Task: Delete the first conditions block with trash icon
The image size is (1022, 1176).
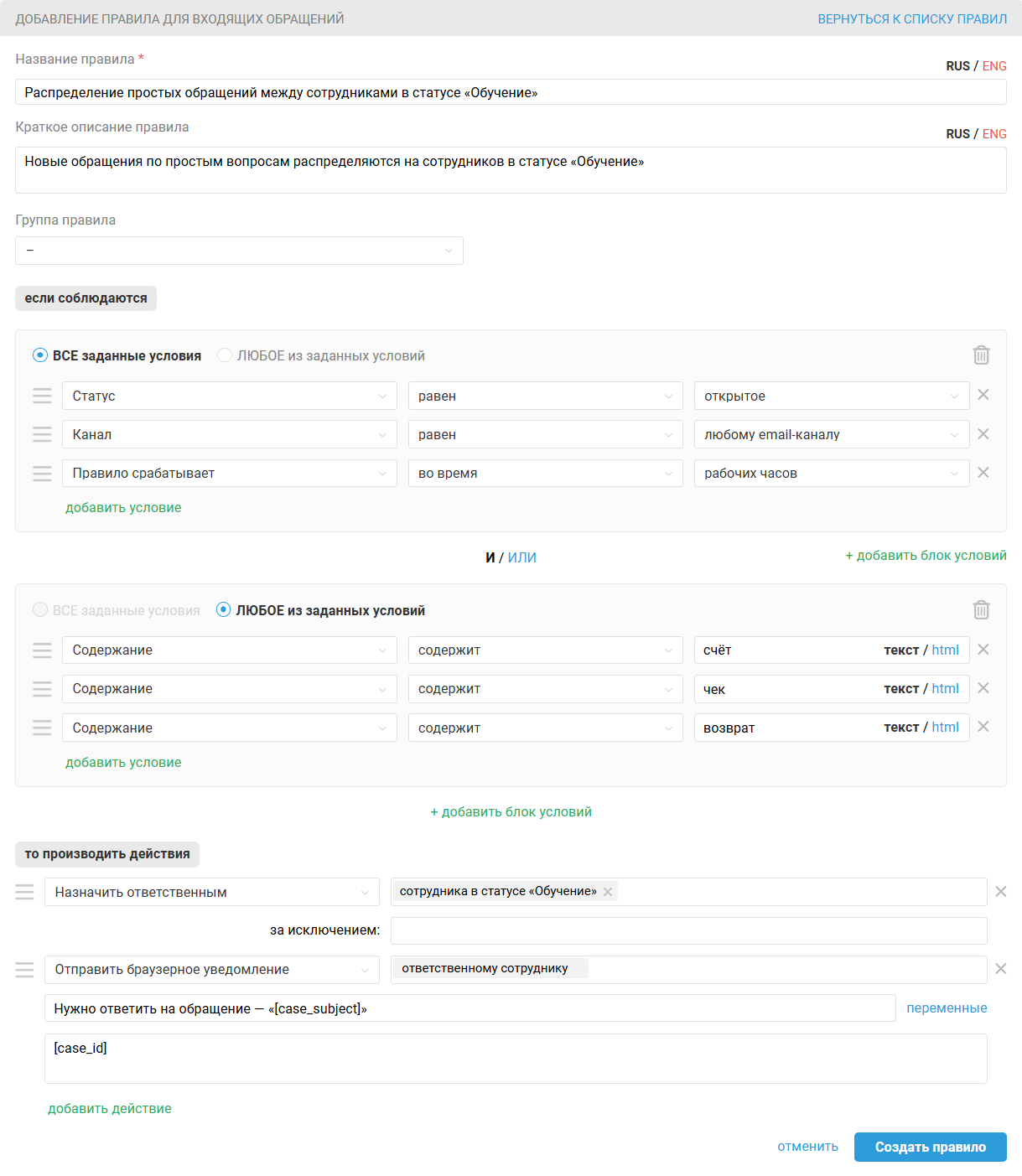Action: tap(981, 355)
